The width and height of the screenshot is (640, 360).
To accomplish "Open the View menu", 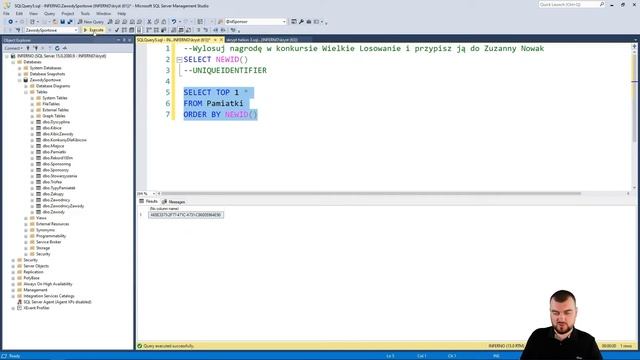I will 33,13.
